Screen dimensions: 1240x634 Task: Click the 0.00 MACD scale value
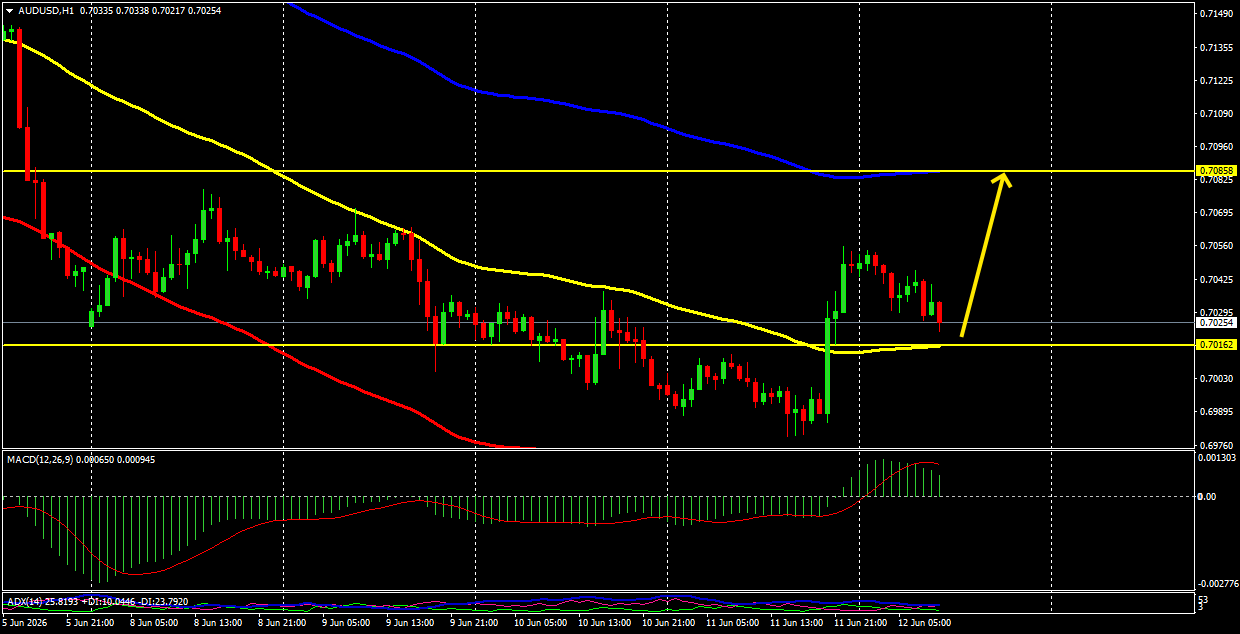coord(1207,496)
